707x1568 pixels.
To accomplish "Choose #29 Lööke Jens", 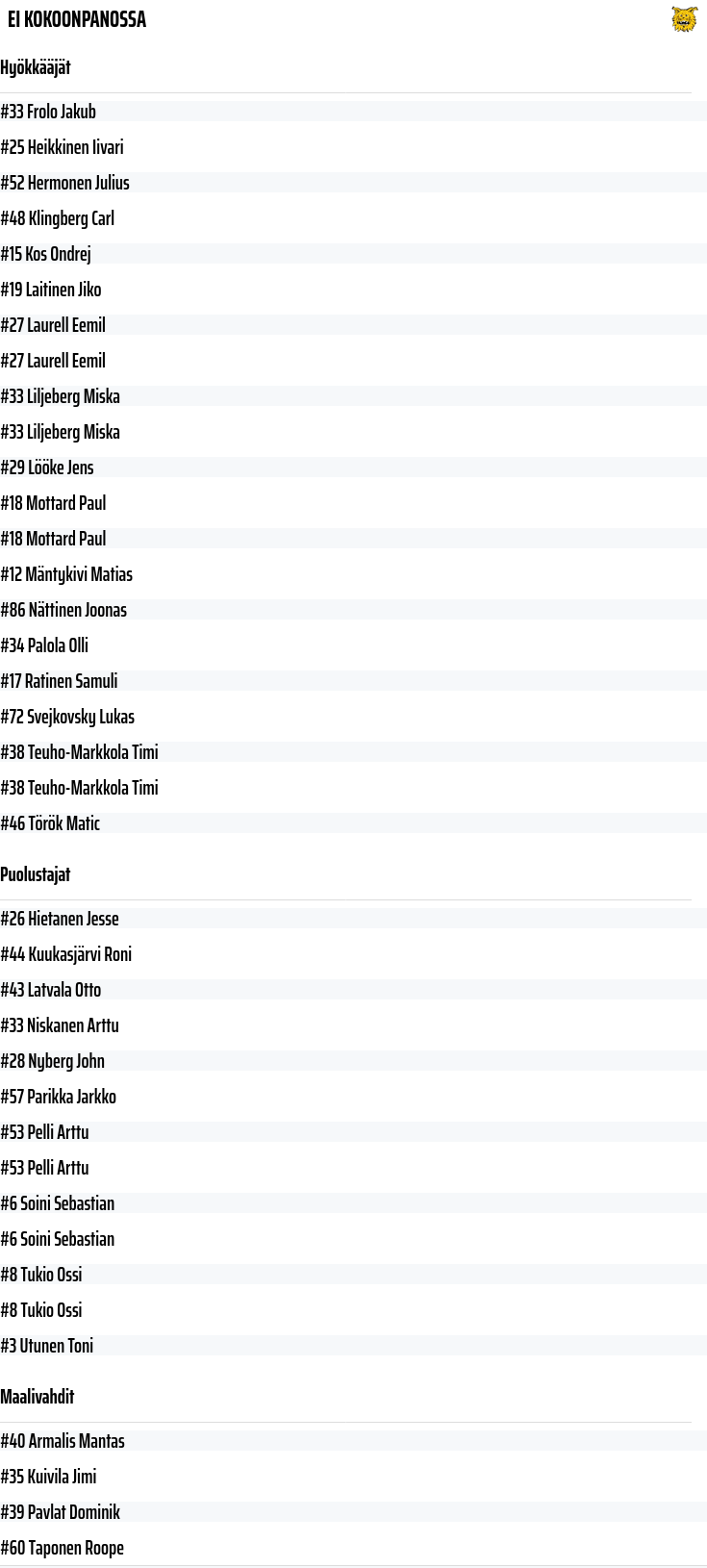I will pyautogui.click(x=47, y=468).
